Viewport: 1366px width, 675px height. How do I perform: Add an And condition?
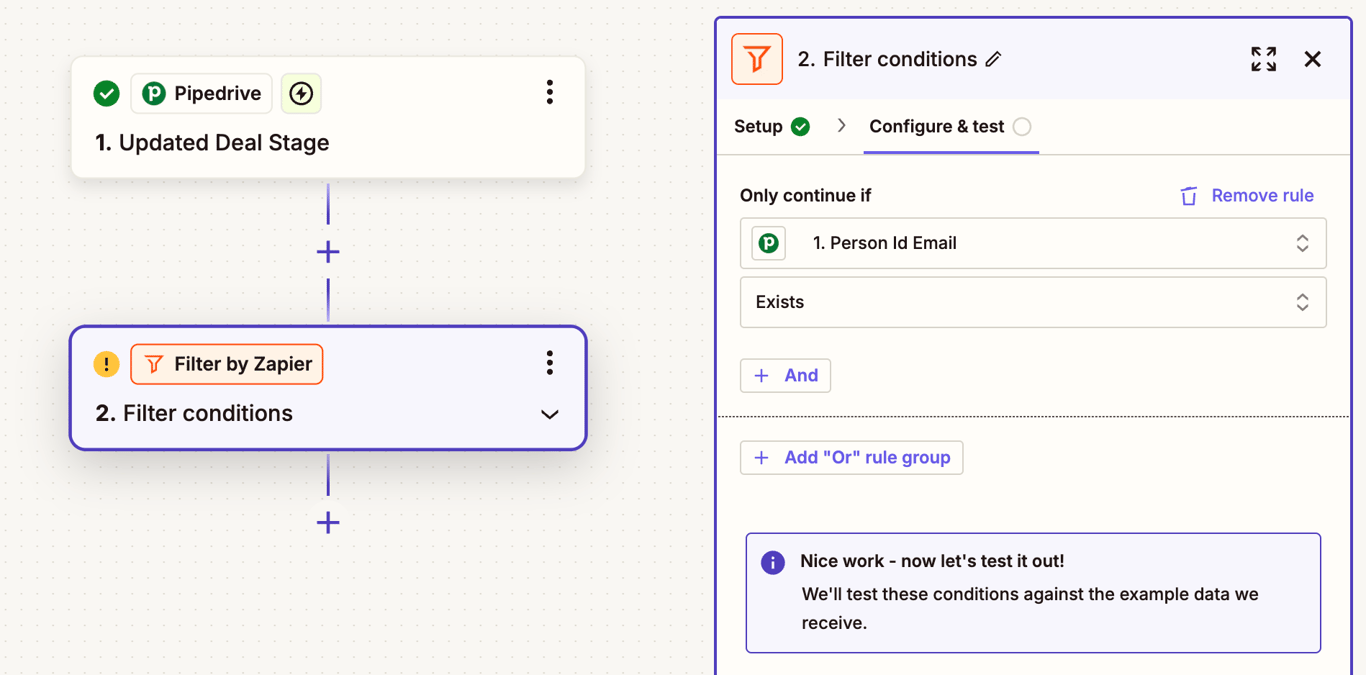785,376
